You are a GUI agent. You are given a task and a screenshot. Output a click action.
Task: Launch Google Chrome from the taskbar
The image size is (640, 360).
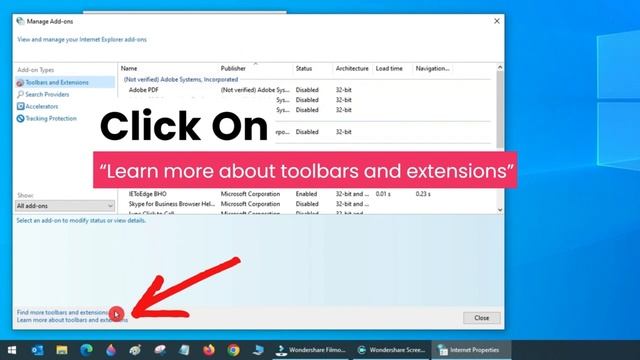tap(233, 350)
